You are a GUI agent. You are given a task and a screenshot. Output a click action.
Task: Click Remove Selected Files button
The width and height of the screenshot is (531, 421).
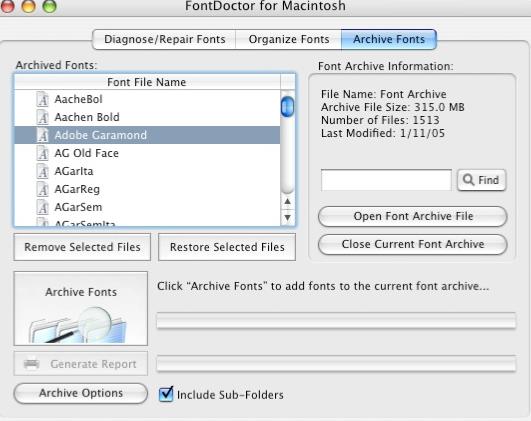tap(82, 247)
